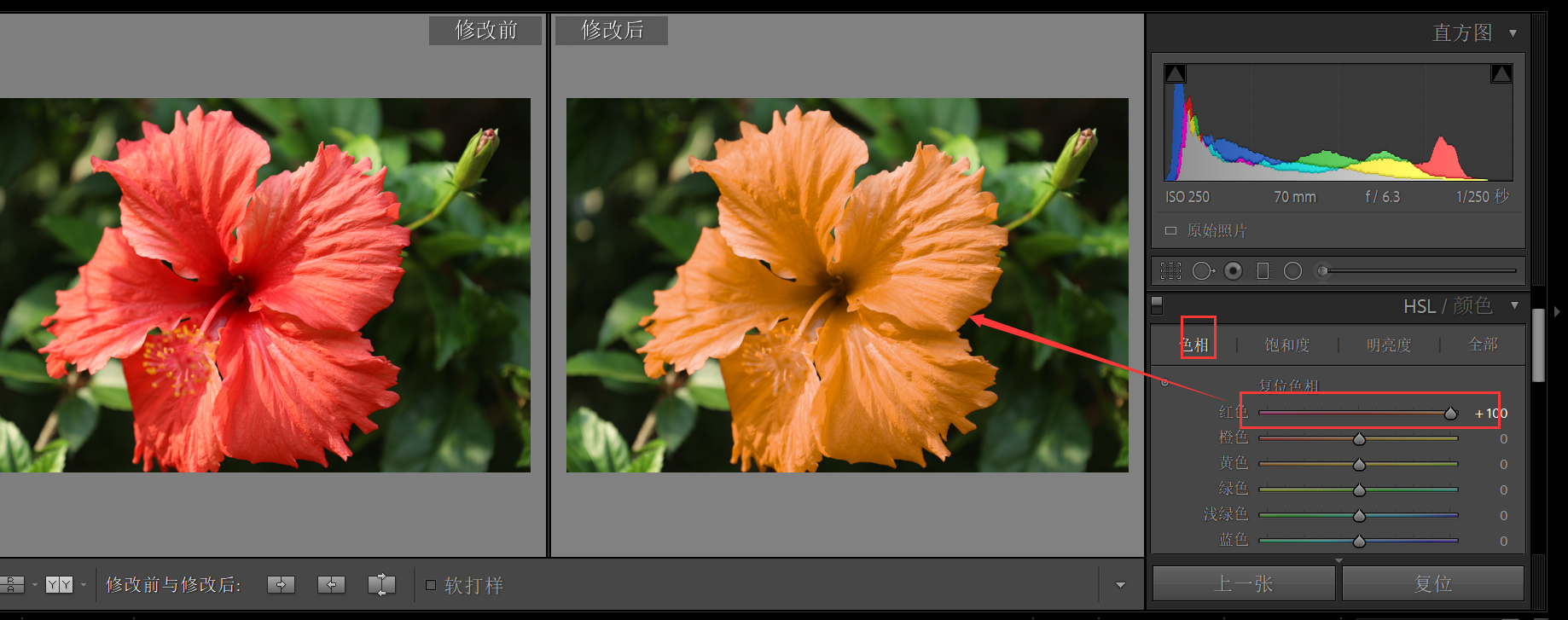
Task: Click the 橙色 value field showing 0
Action: [x=1503, y=438]
